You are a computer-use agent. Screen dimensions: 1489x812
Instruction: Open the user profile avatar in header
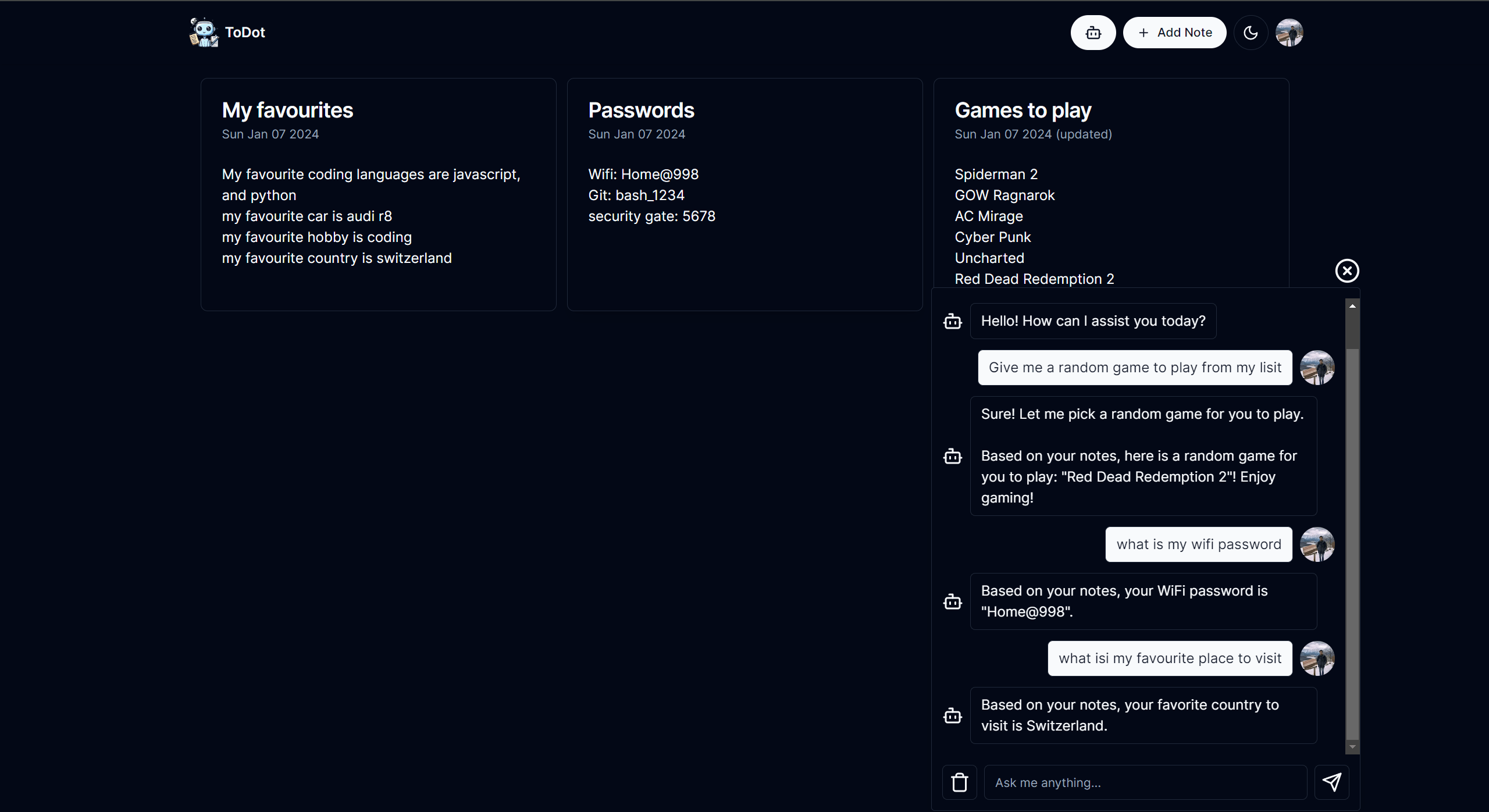tap(1289, 33)
